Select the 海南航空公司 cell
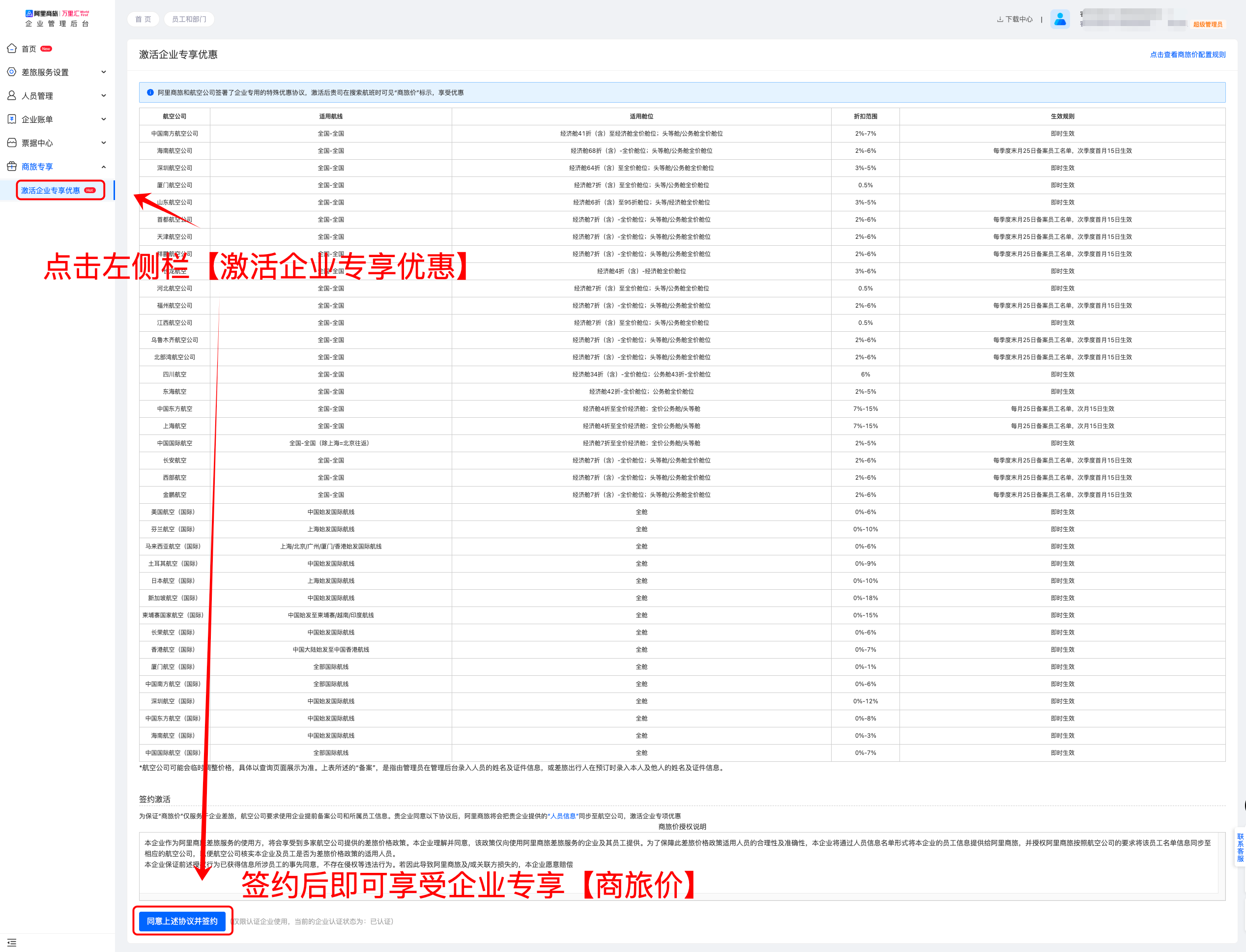This screenshot has height=952, width=1246. [x=174, y=151]
